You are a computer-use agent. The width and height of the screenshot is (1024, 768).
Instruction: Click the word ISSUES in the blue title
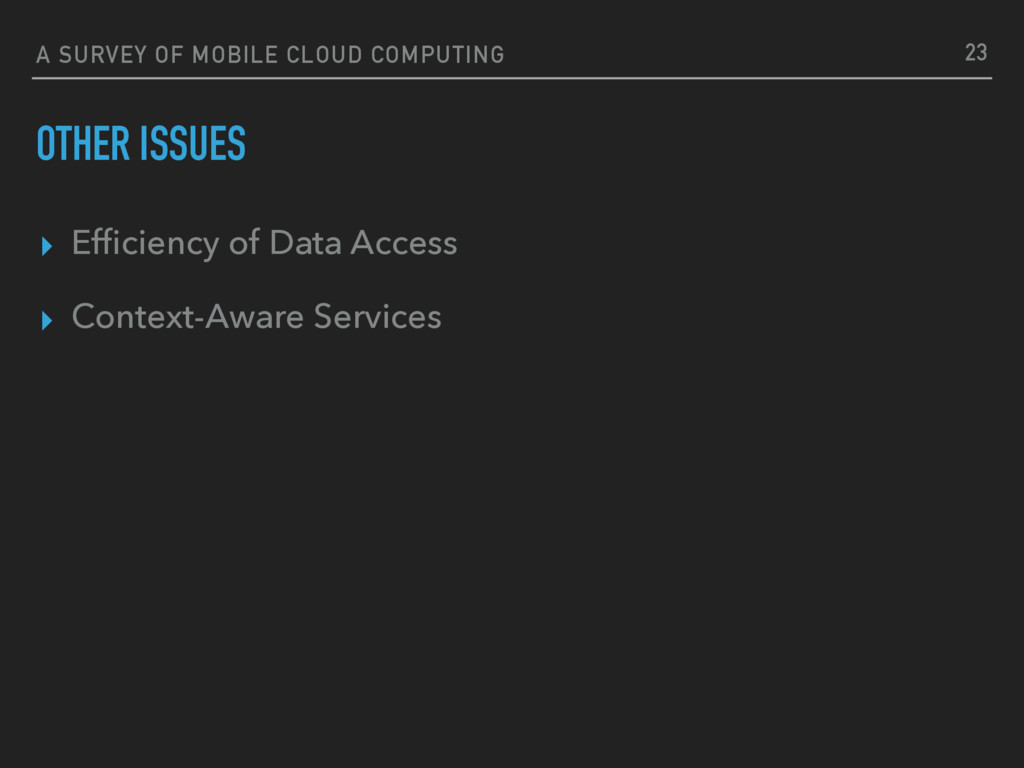point(193,144)
